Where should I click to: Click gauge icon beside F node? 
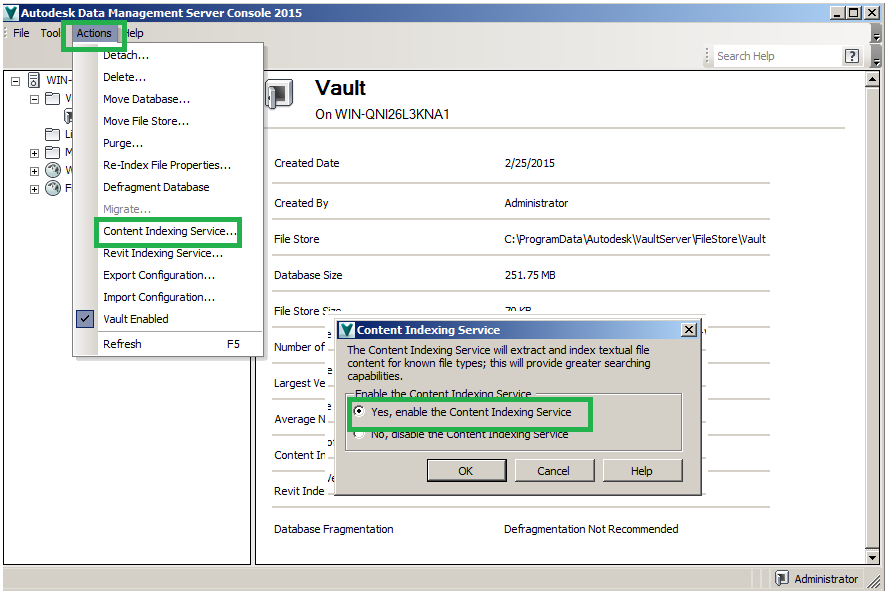click(53, 188)
